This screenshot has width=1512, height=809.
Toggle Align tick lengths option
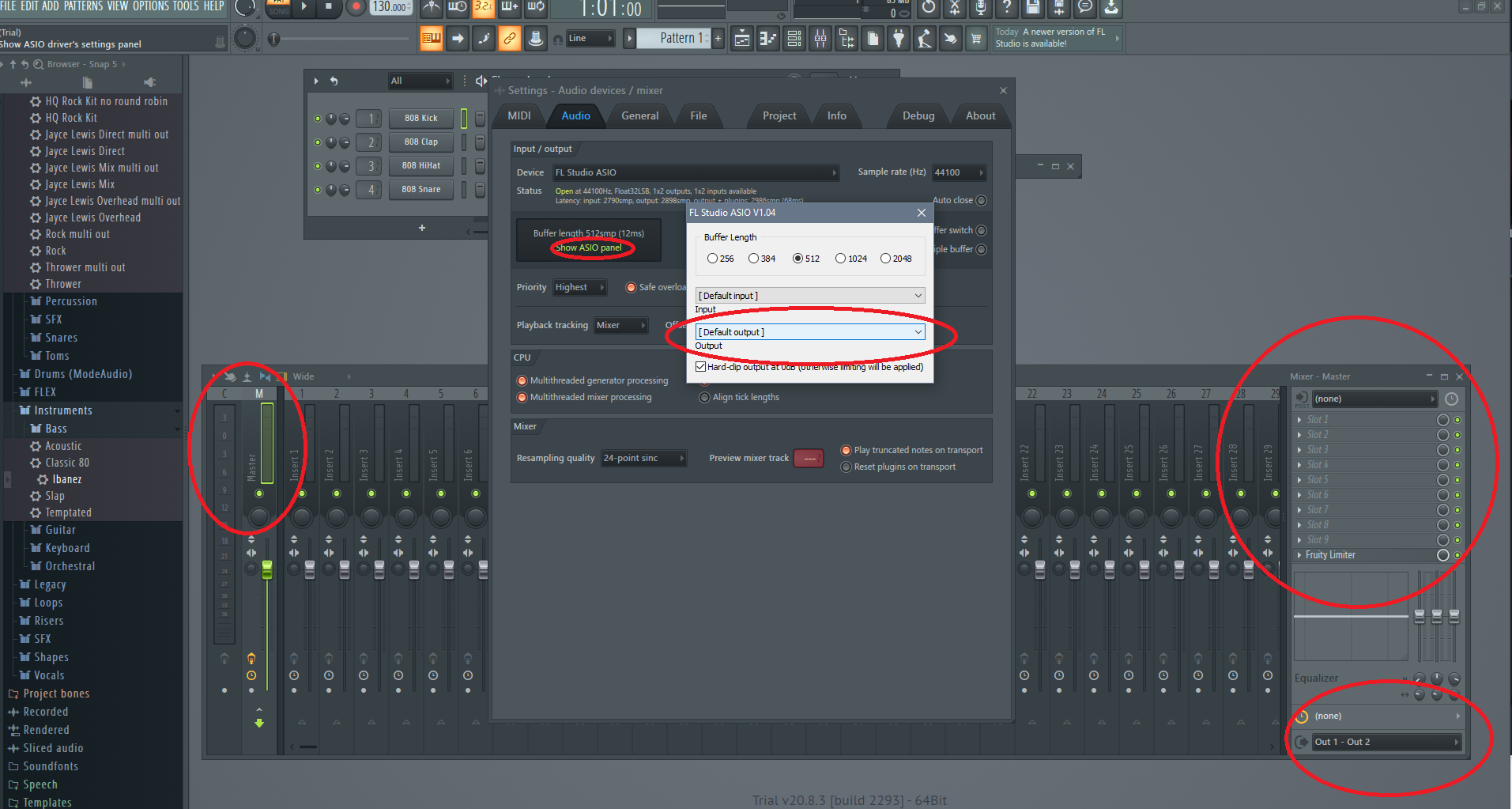coord(704,397)
